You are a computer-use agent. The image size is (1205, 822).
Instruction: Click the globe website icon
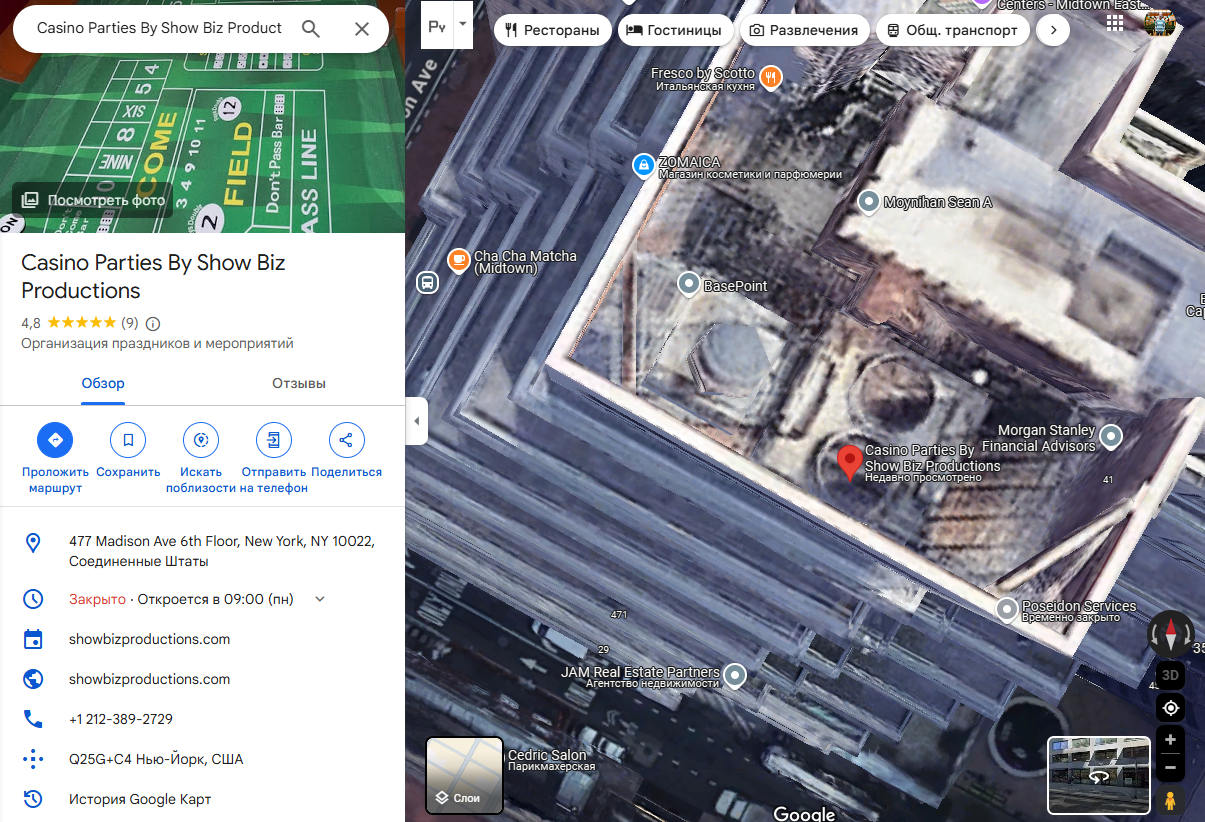tap(33, 679)
